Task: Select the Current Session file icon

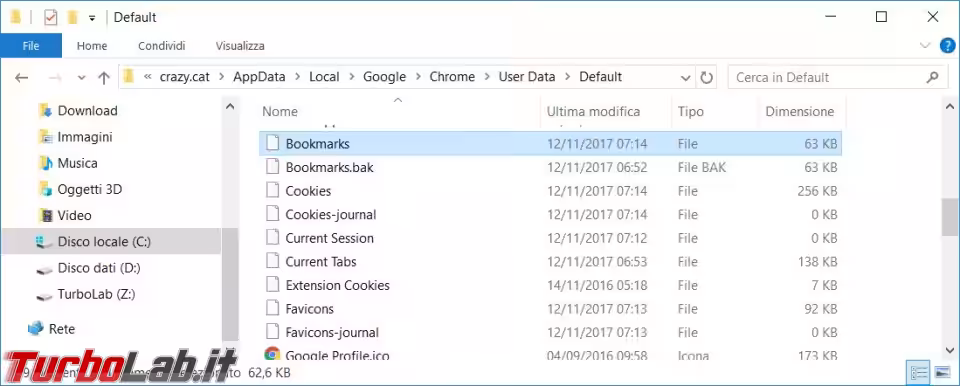Action: point(272,238)
